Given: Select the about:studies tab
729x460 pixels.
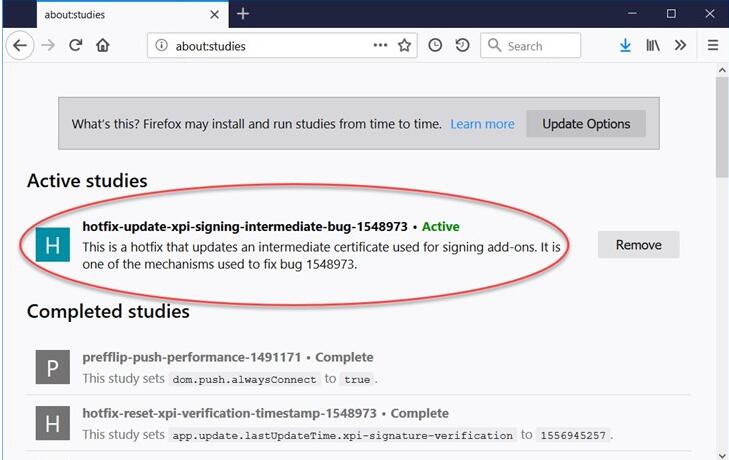Looking at the screenshot, I should pyautogui.click(x=110, y=14).
